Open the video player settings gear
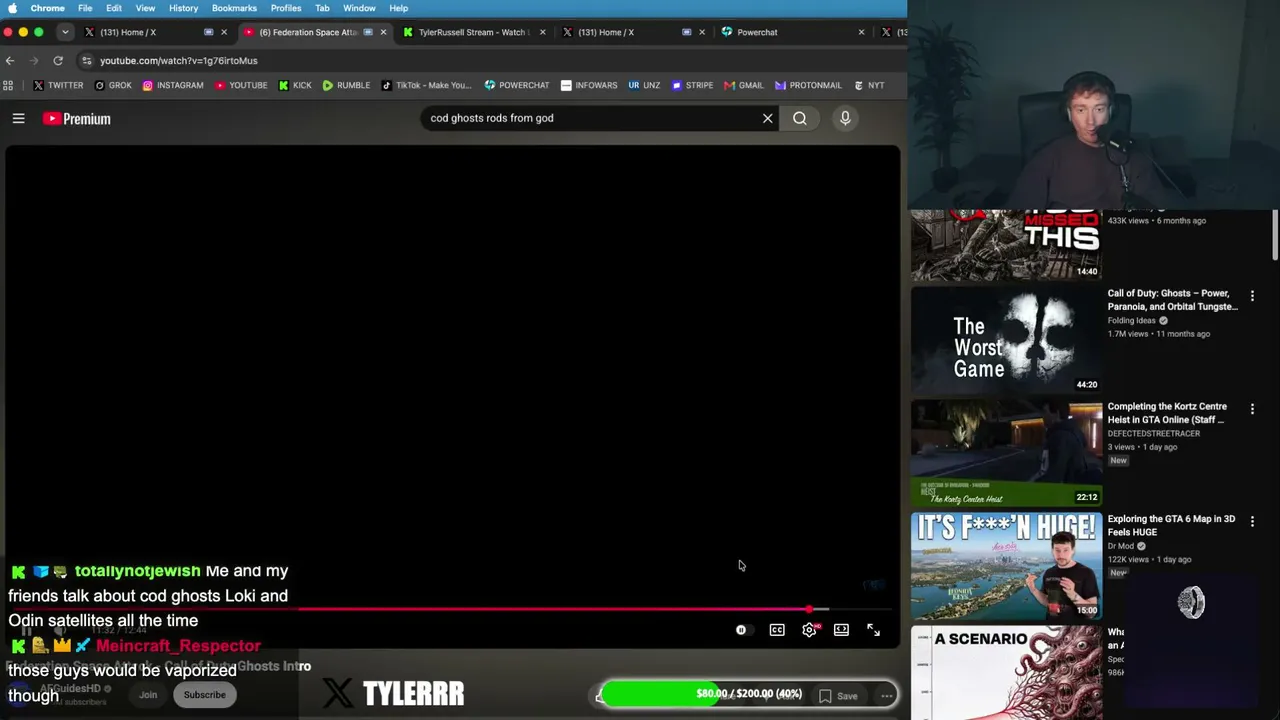 pyautogui.click(x=810, y=630)
